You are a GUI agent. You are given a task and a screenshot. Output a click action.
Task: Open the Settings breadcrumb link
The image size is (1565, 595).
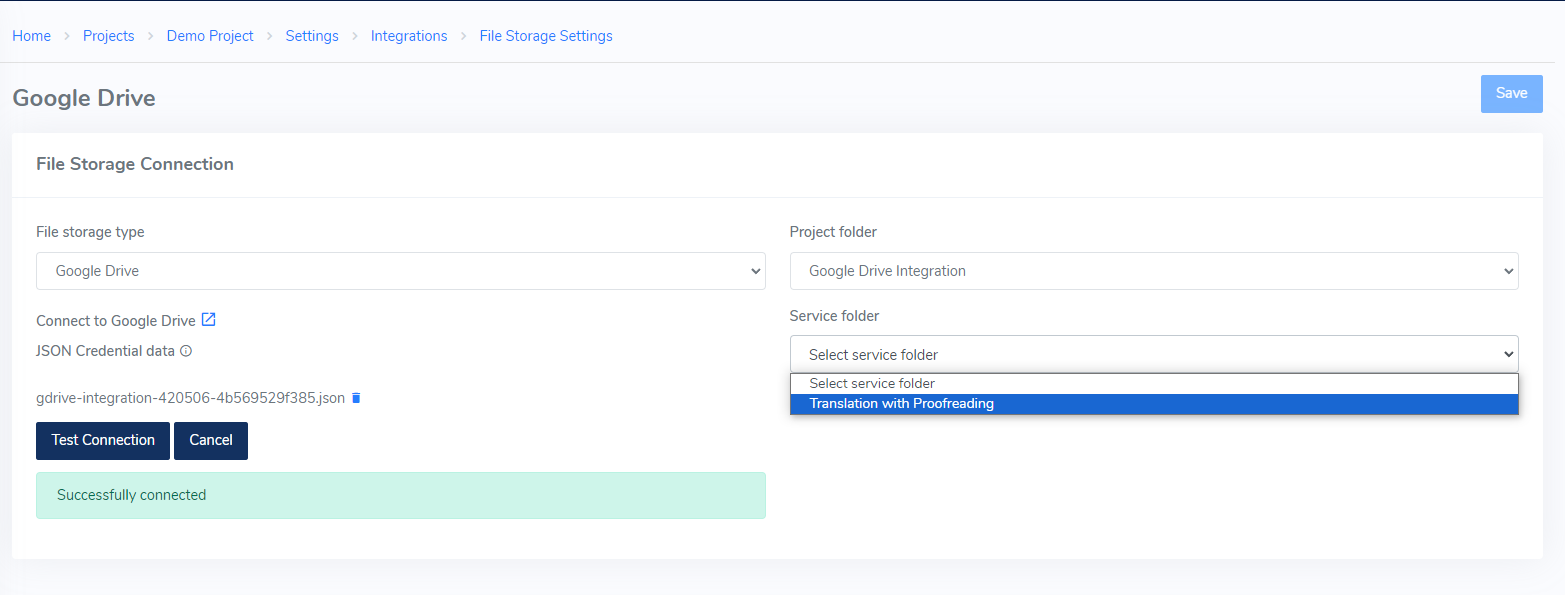click(x=312, y=36)
